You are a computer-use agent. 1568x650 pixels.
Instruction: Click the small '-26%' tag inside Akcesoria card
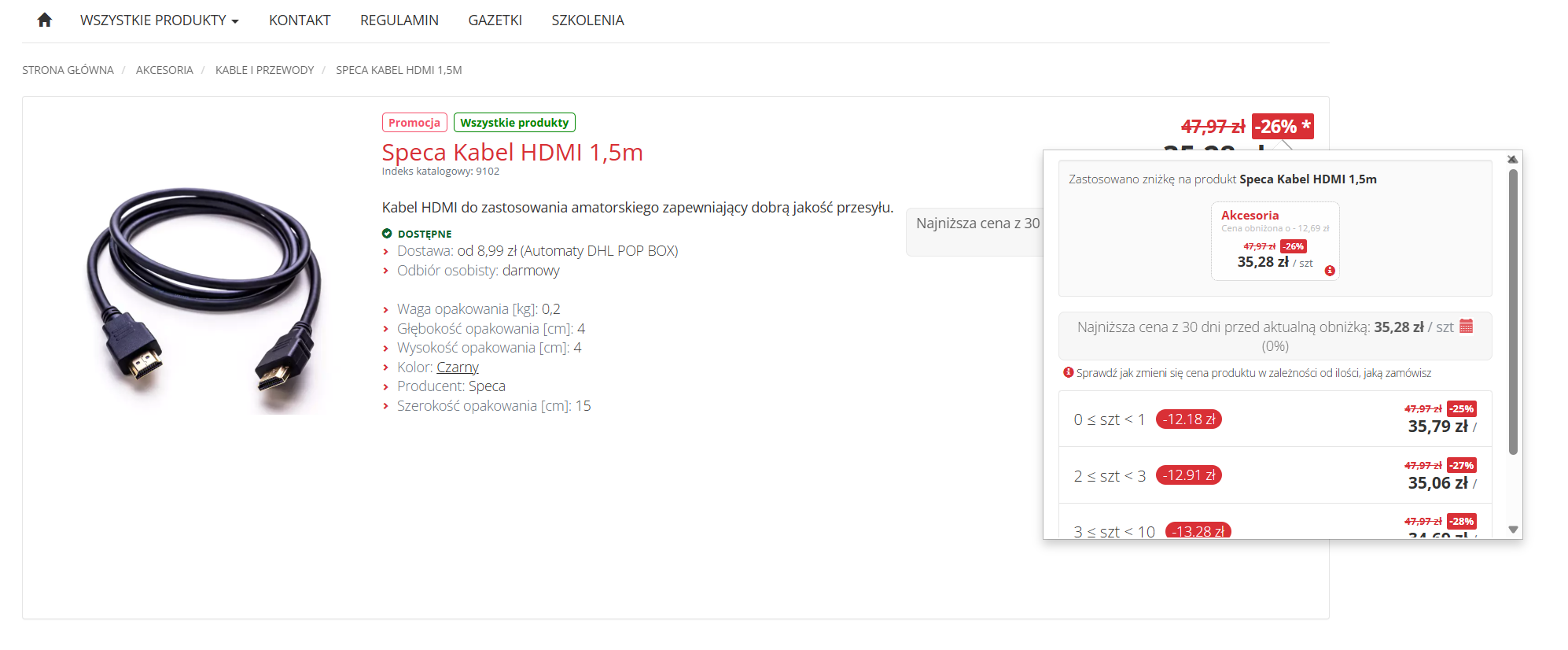pos(1294,247)
